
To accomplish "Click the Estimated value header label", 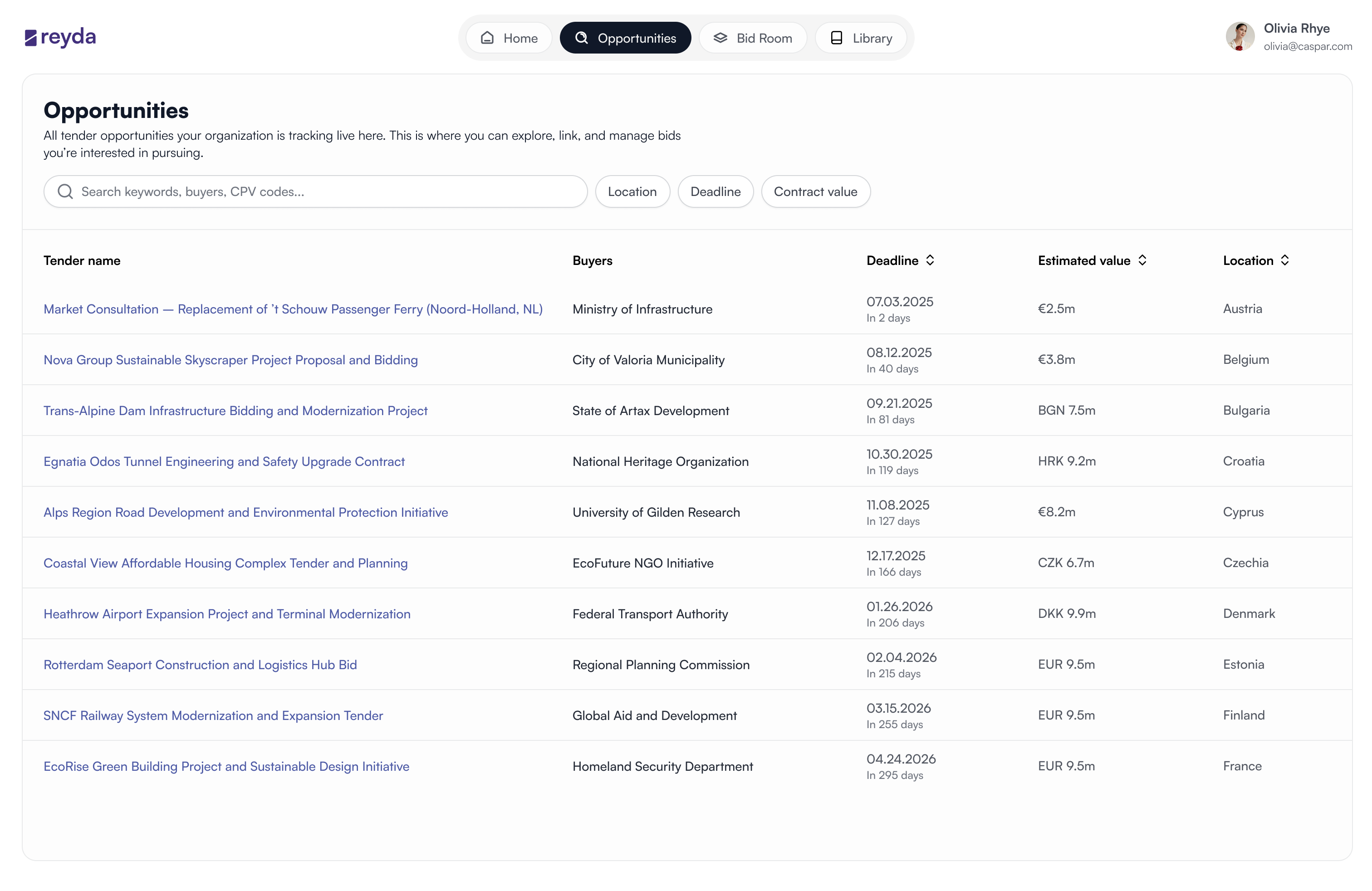I will [x=1084, y=260].
